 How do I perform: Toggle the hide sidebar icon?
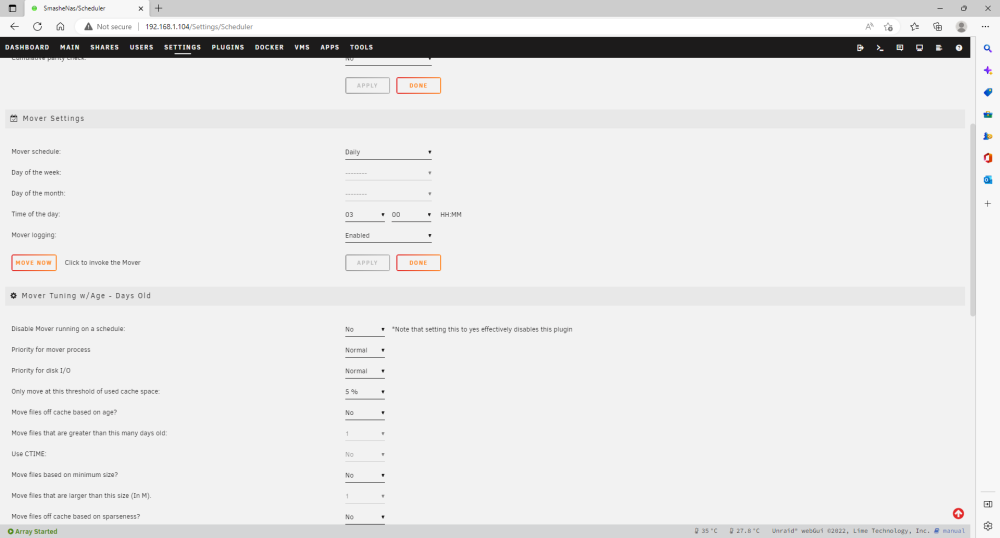click(988, 504)
